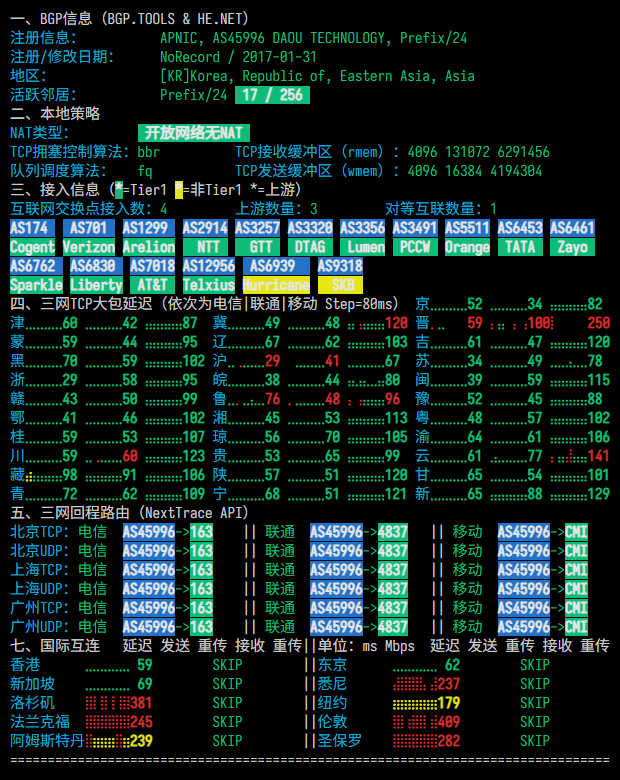Select the Zayo label
This screenshot has width=620, height=780.
coord(572,247)
